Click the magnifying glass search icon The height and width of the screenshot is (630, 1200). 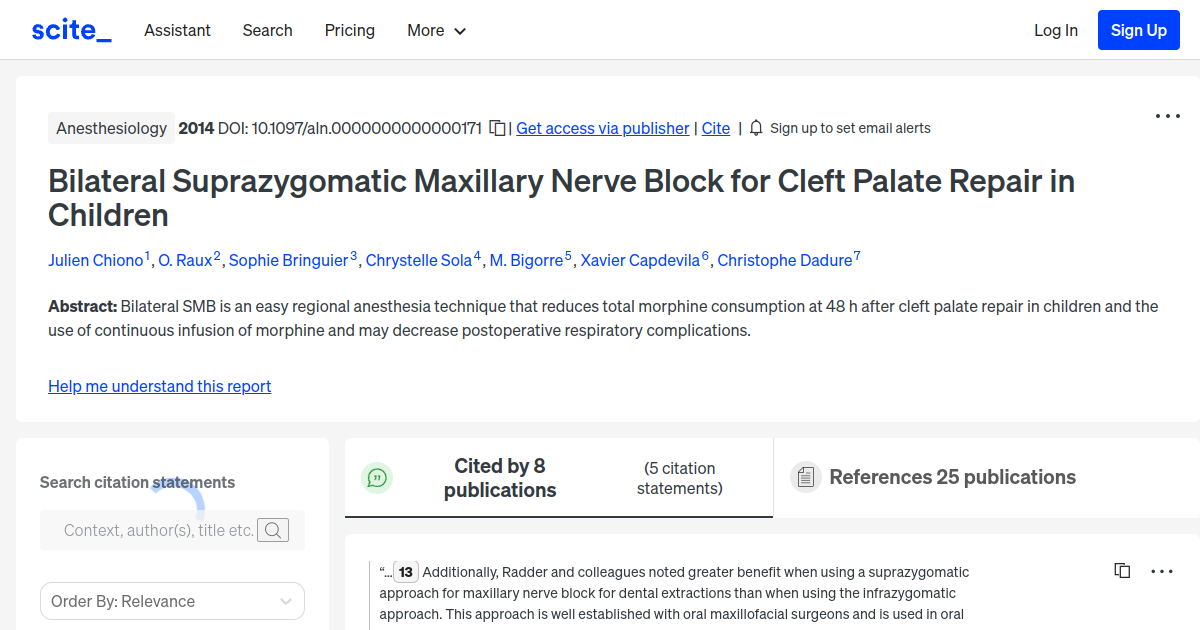273,530
